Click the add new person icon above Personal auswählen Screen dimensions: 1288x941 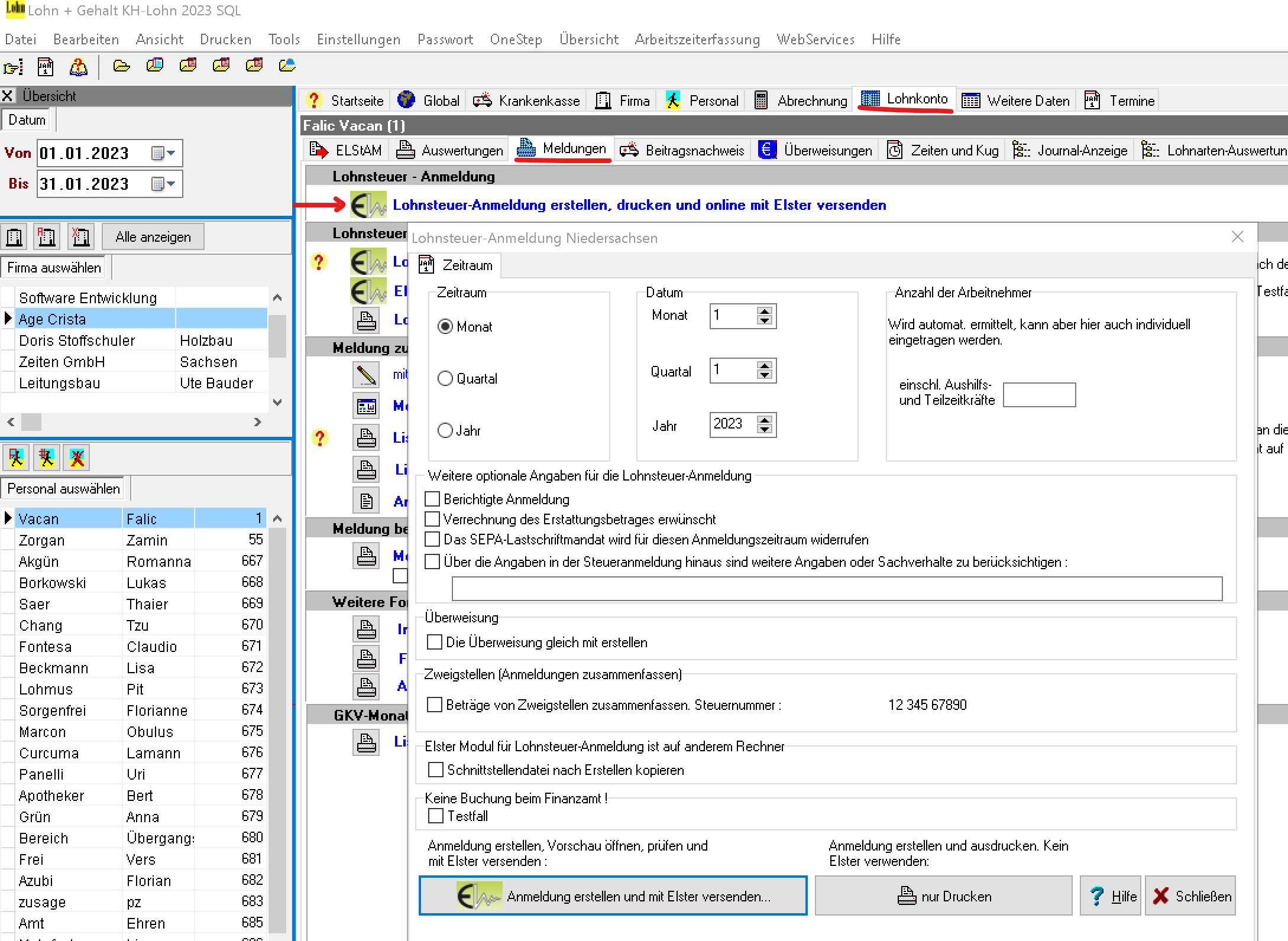(16, 457)
